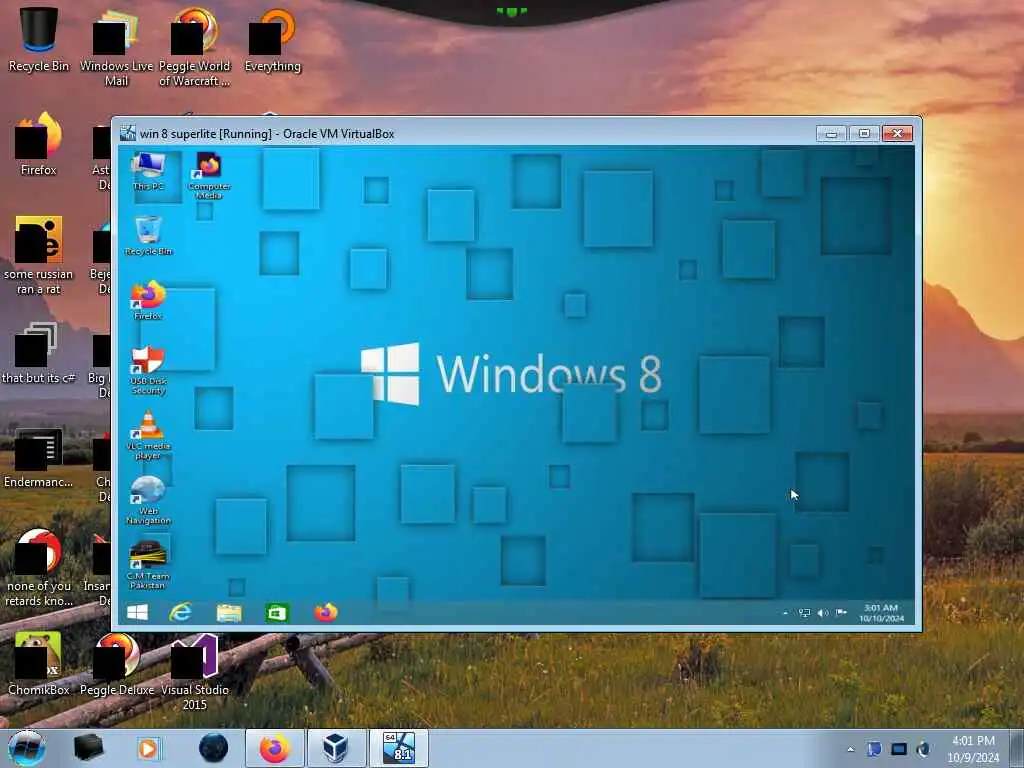
Task: Select the VM's Recycle Bin icon
Action: tap(148, 236)
